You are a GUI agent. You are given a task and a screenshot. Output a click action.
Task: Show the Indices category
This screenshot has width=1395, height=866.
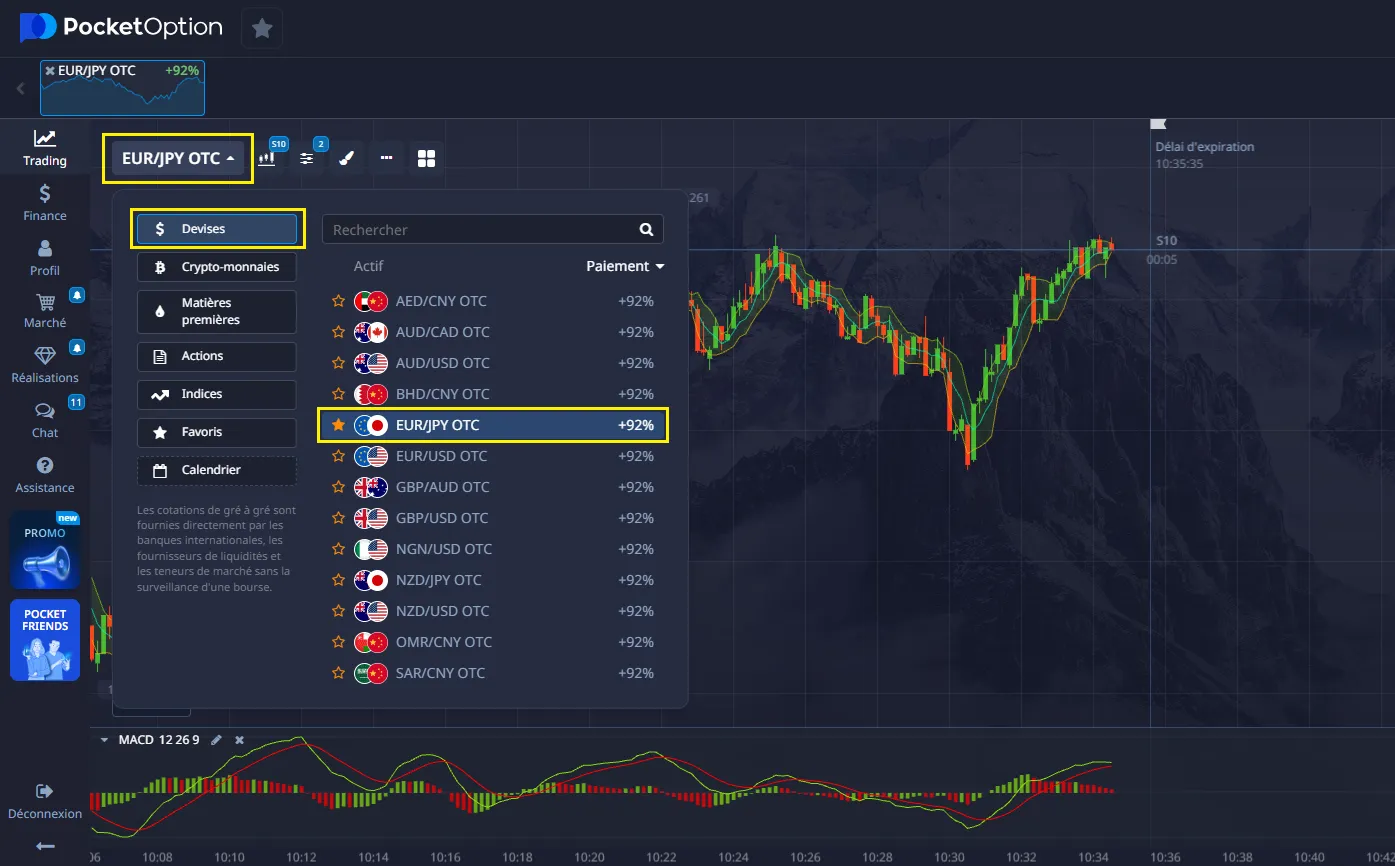coord(217,394)
